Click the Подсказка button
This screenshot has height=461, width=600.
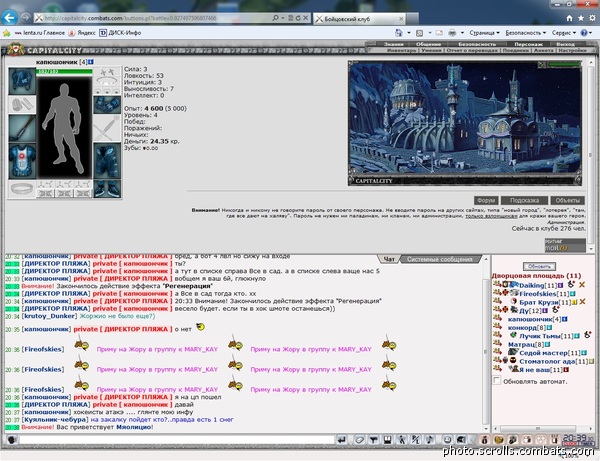[524, 200]
